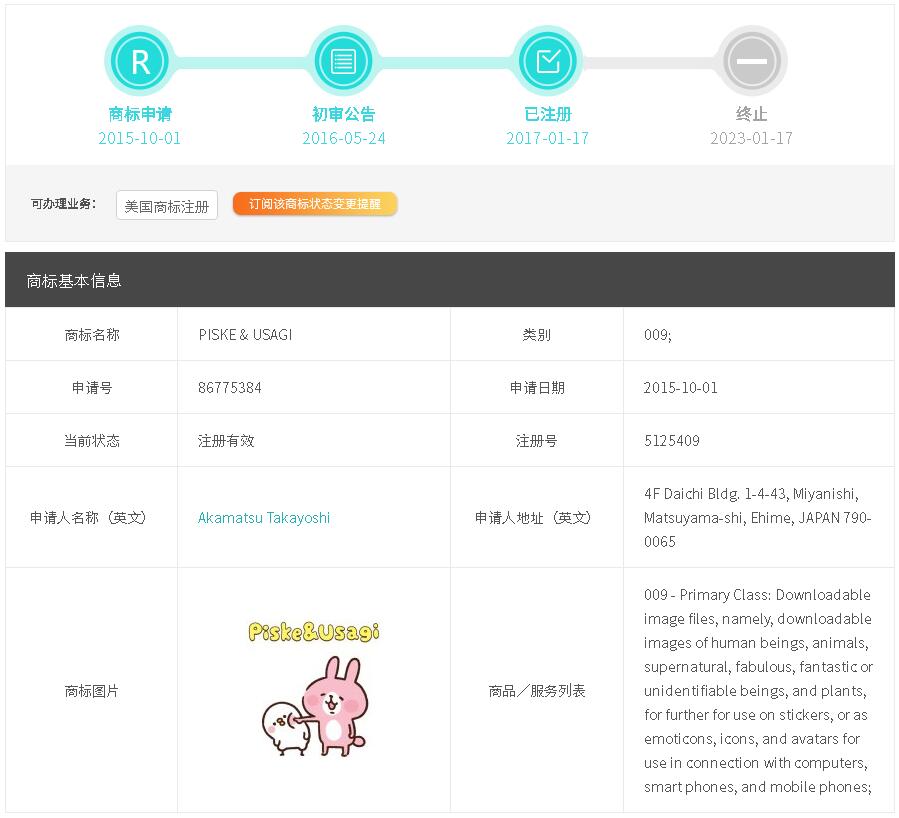Click the 商标申请 stage label
The height and width of the screenshot is (818, 899).
(x=140, y=114)
